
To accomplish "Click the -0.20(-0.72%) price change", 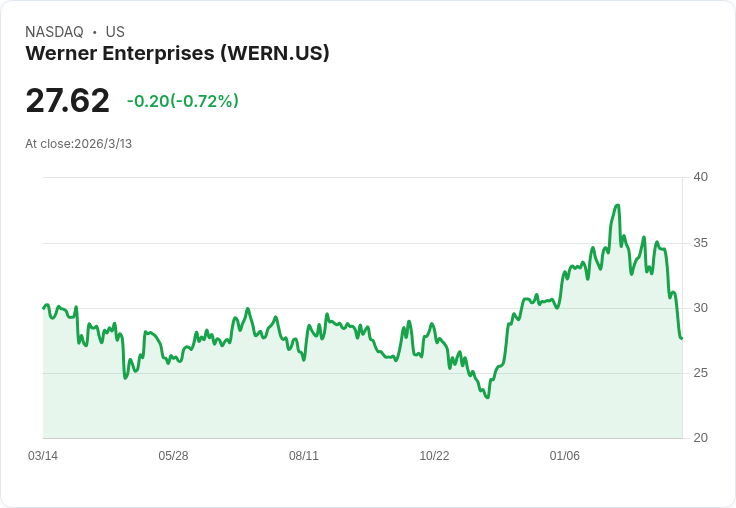I will [x=182, y=101].
